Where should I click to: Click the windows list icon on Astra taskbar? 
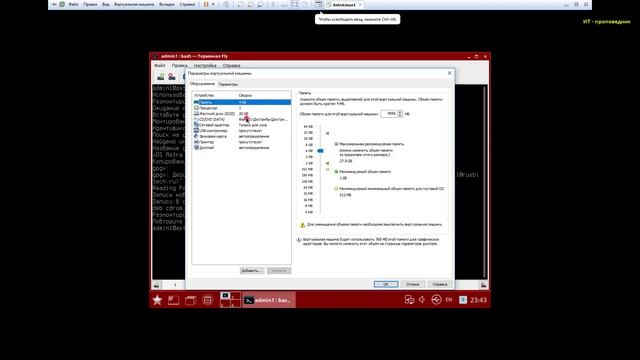click(190, 300)
